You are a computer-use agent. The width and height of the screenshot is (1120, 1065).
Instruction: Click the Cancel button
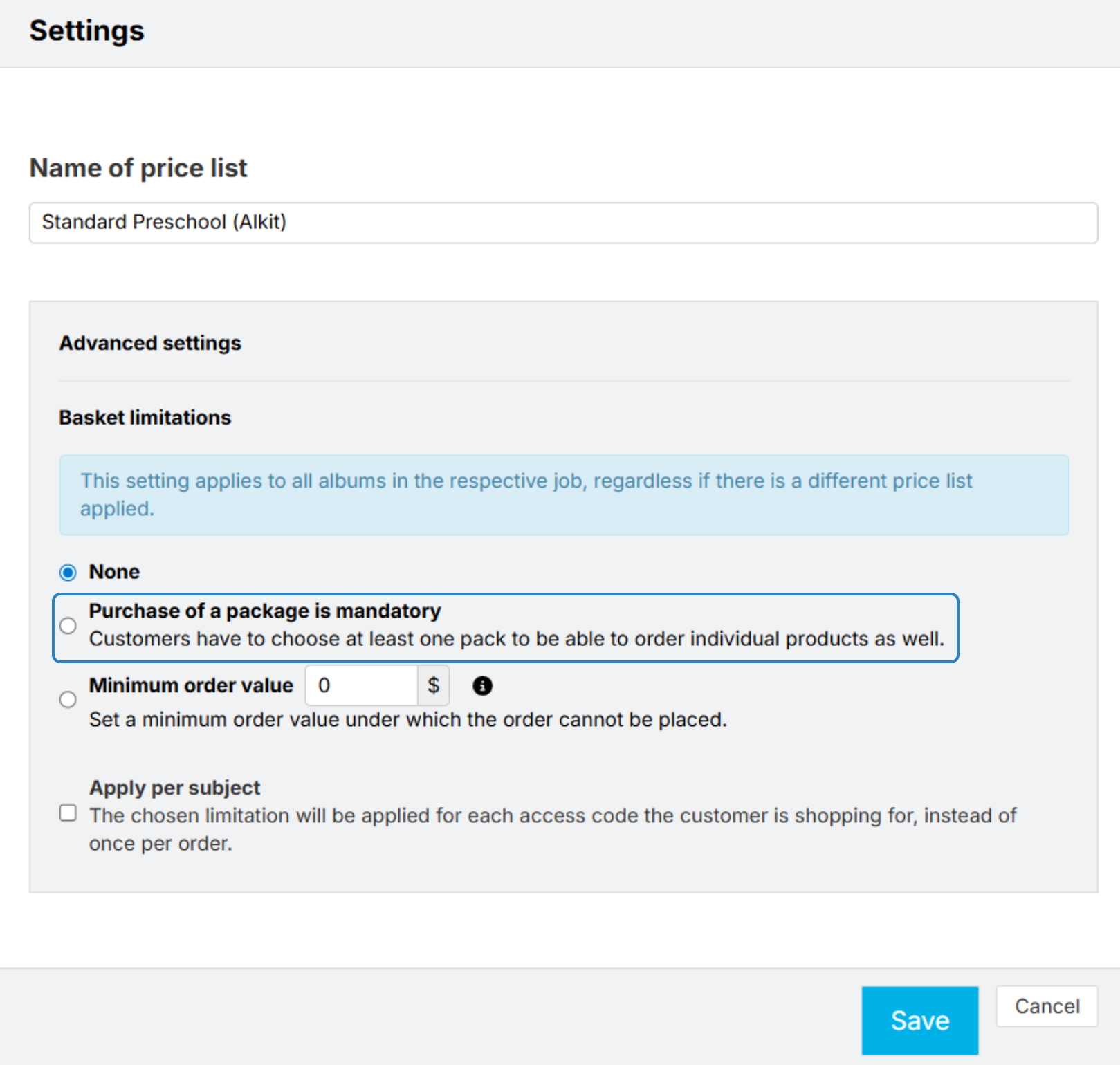click(x=1047, y=1006)
